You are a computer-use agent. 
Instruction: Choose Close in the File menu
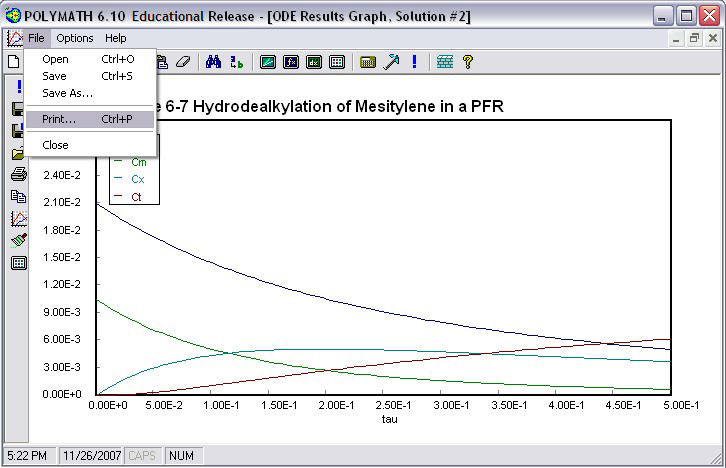tap(56, 145)
